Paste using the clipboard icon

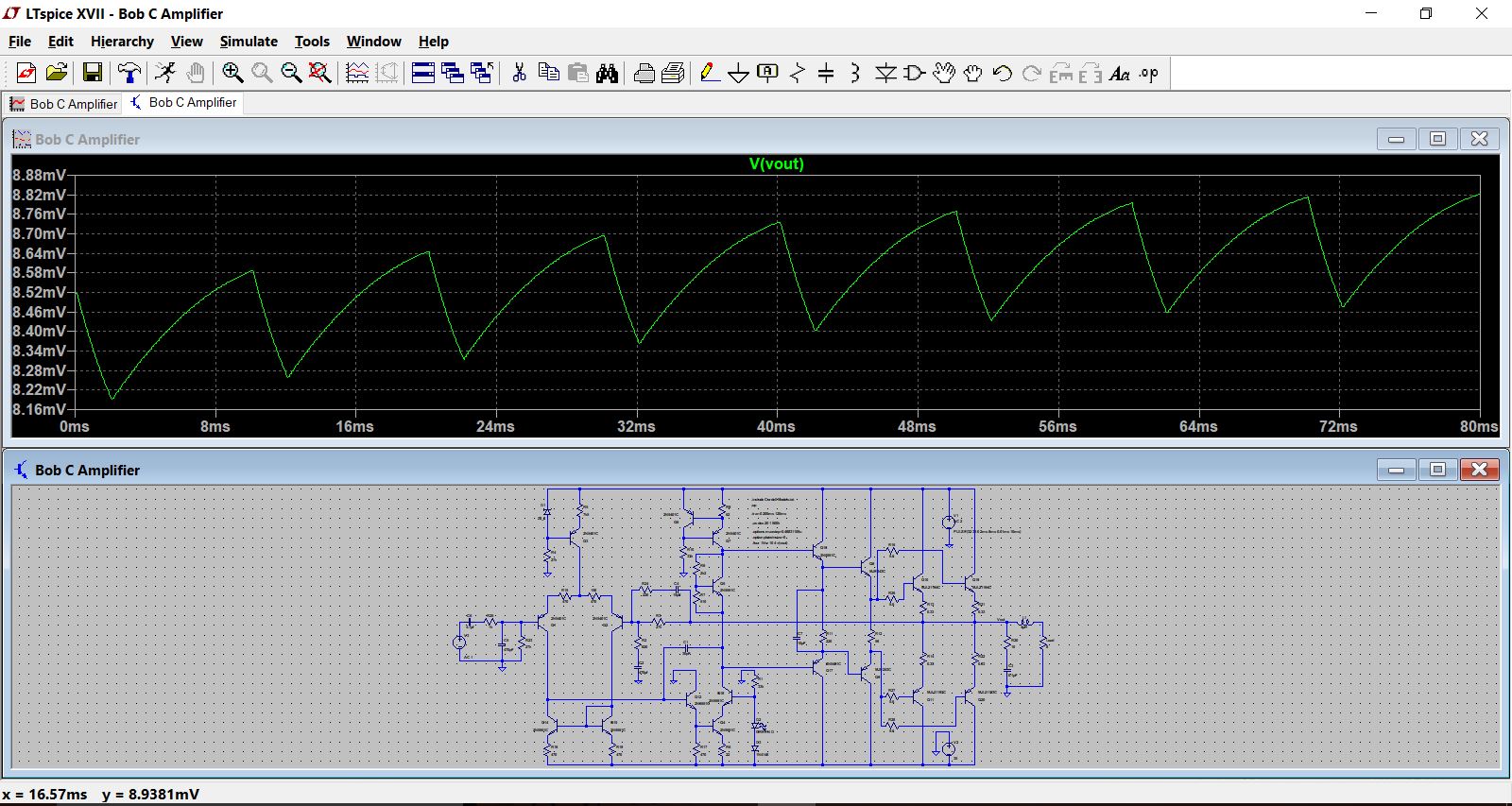pos(578,73)
